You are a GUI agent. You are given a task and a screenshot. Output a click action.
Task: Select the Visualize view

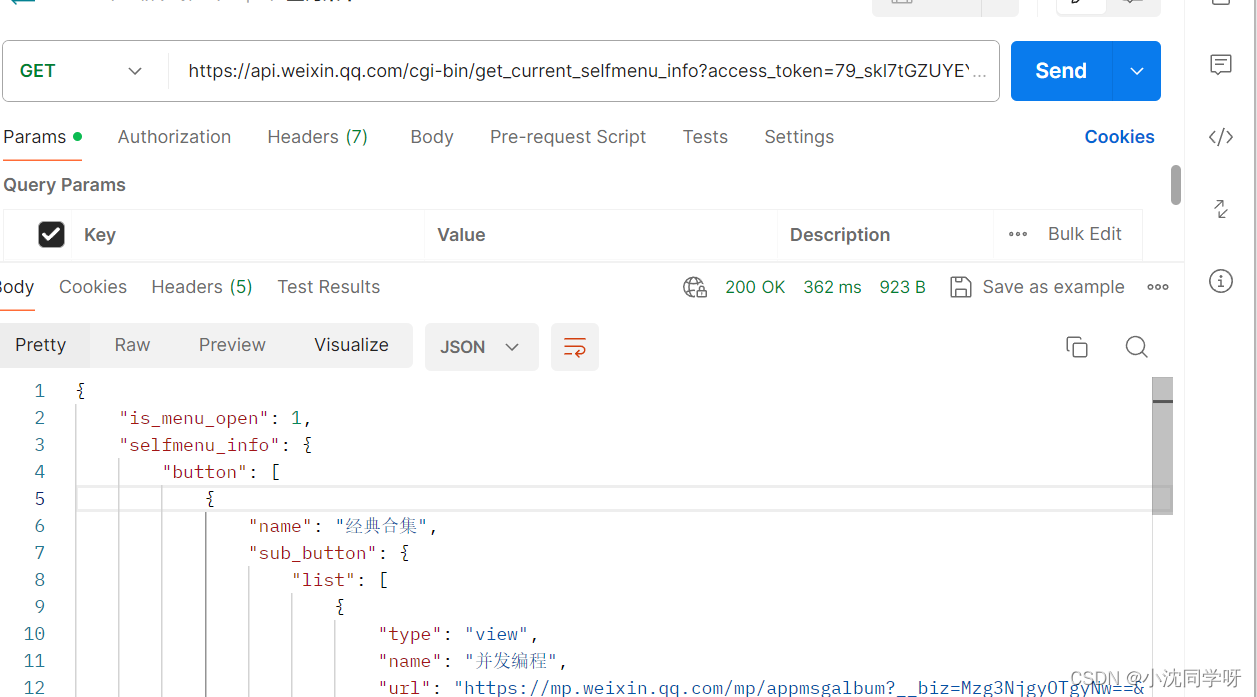coord(351,345)
